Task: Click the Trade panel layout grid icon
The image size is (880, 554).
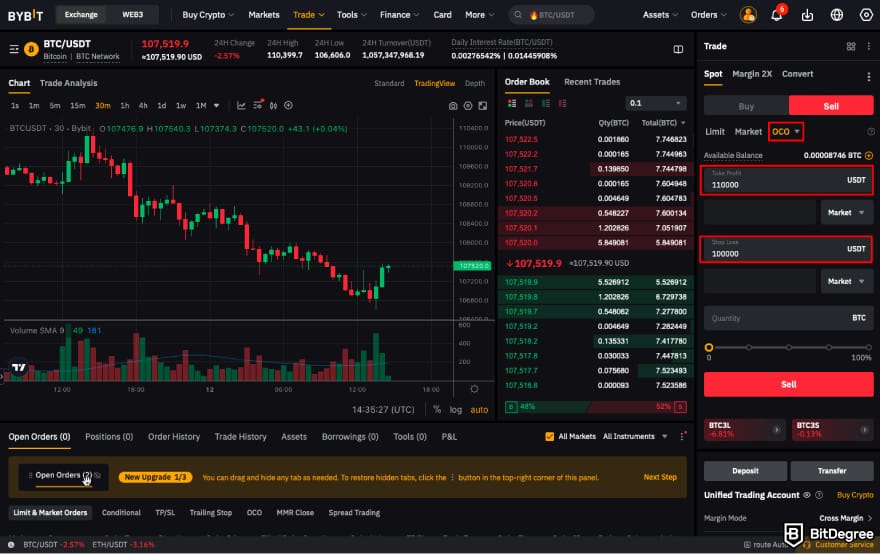Action: [x=851, y=47]
